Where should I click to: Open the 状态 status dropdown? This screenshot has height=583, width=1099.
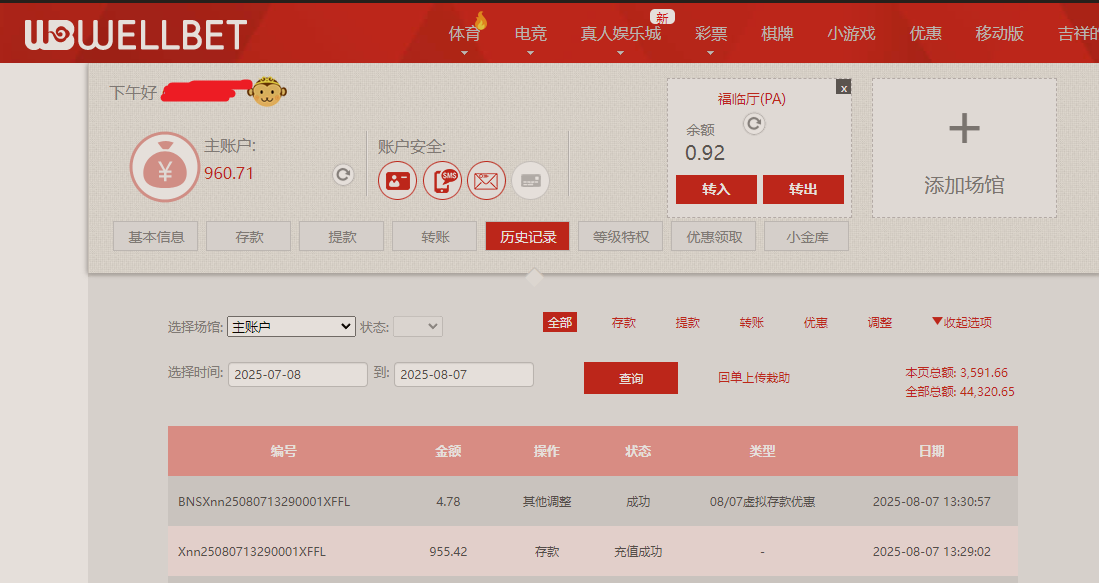pos(417,326)
